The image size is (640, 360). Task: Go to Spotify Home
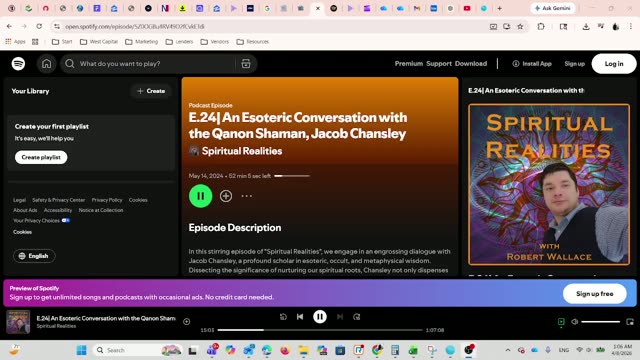click(47, 64)
